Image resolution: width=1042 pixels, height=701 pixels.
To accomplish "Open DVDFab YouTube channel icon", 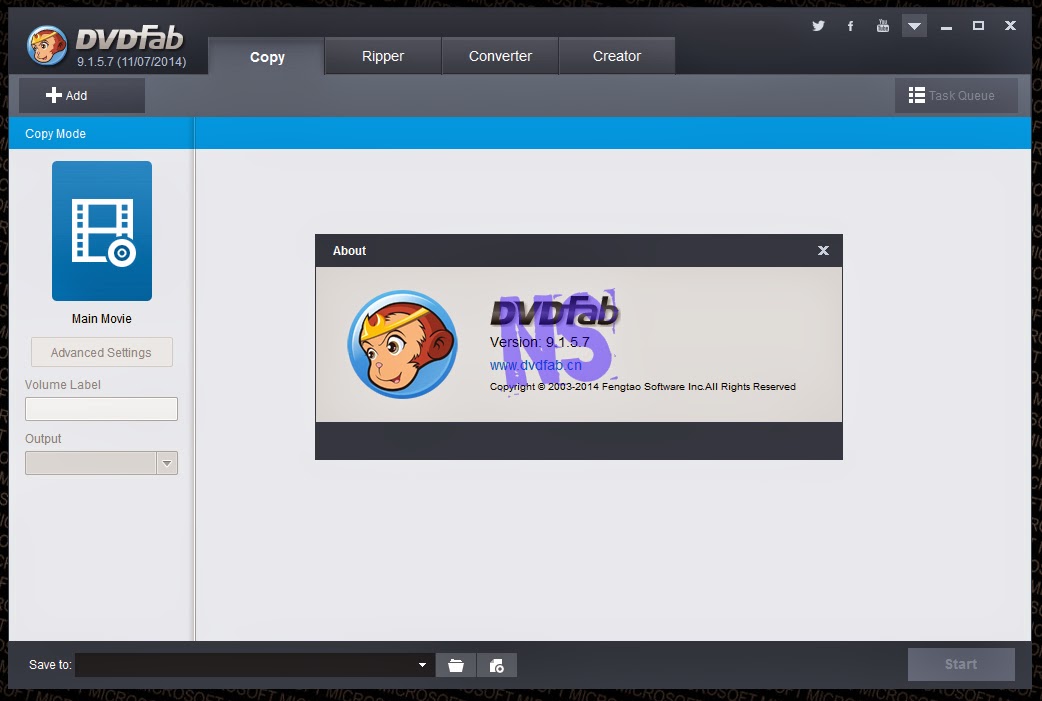I will click(883, 26).
